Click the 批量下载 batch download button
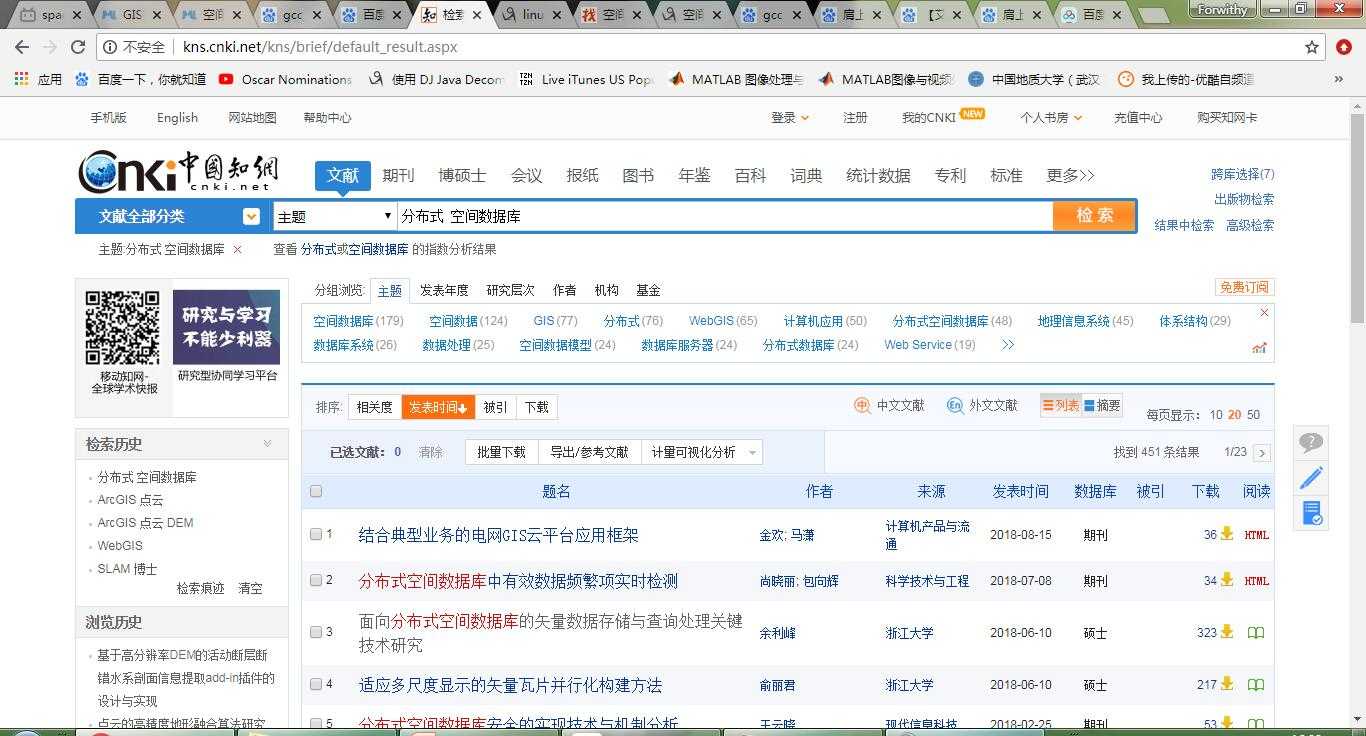This screenshot has width=1366, height=736. point(501,452)
